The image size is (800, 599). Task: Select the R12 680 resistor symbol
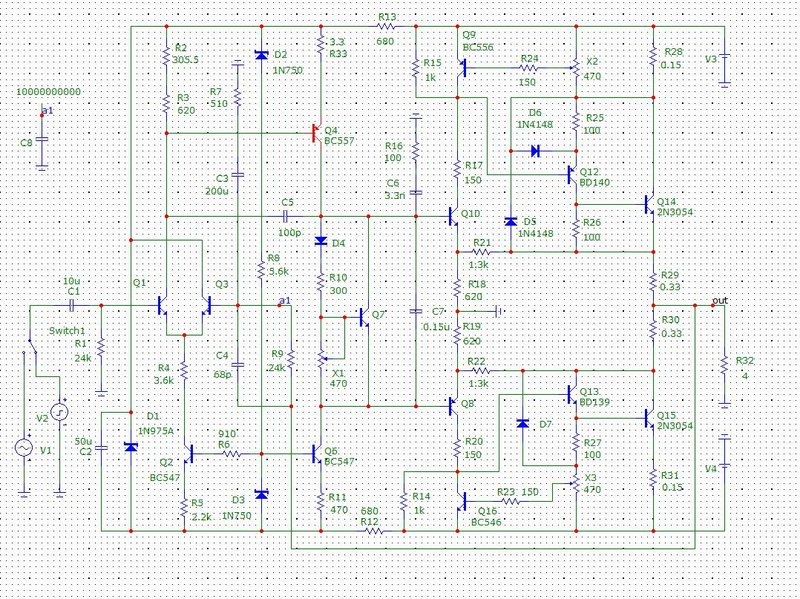374,531
